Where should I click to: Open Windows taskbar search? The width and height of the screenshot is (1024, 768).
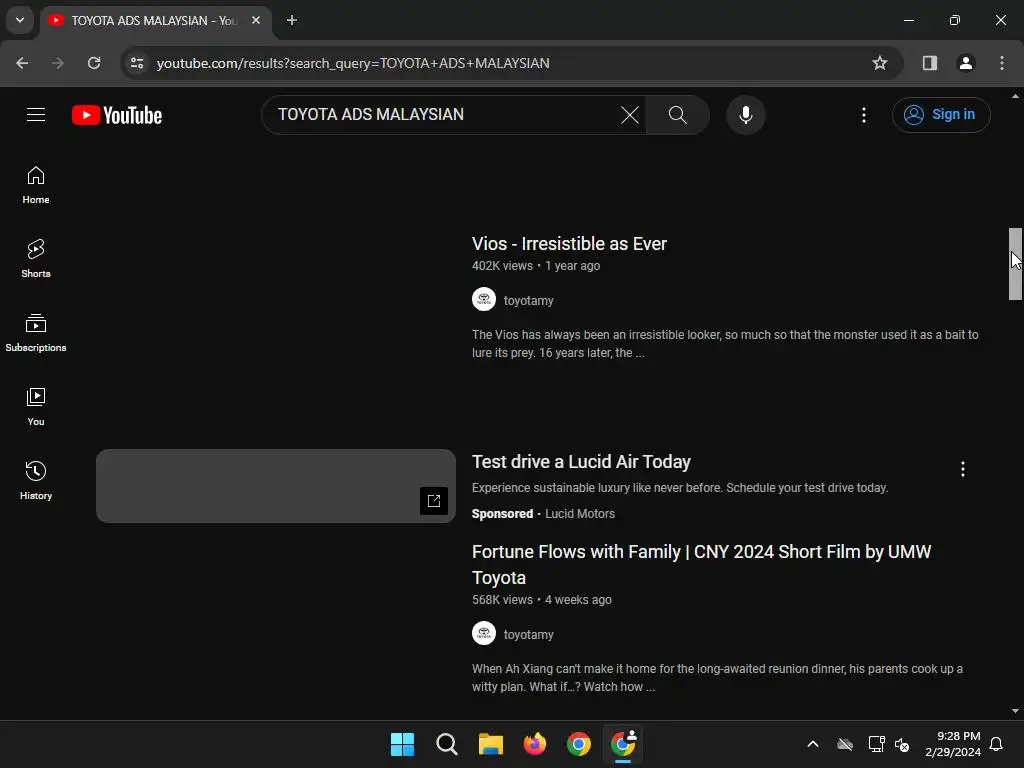(x=447, y=744)
